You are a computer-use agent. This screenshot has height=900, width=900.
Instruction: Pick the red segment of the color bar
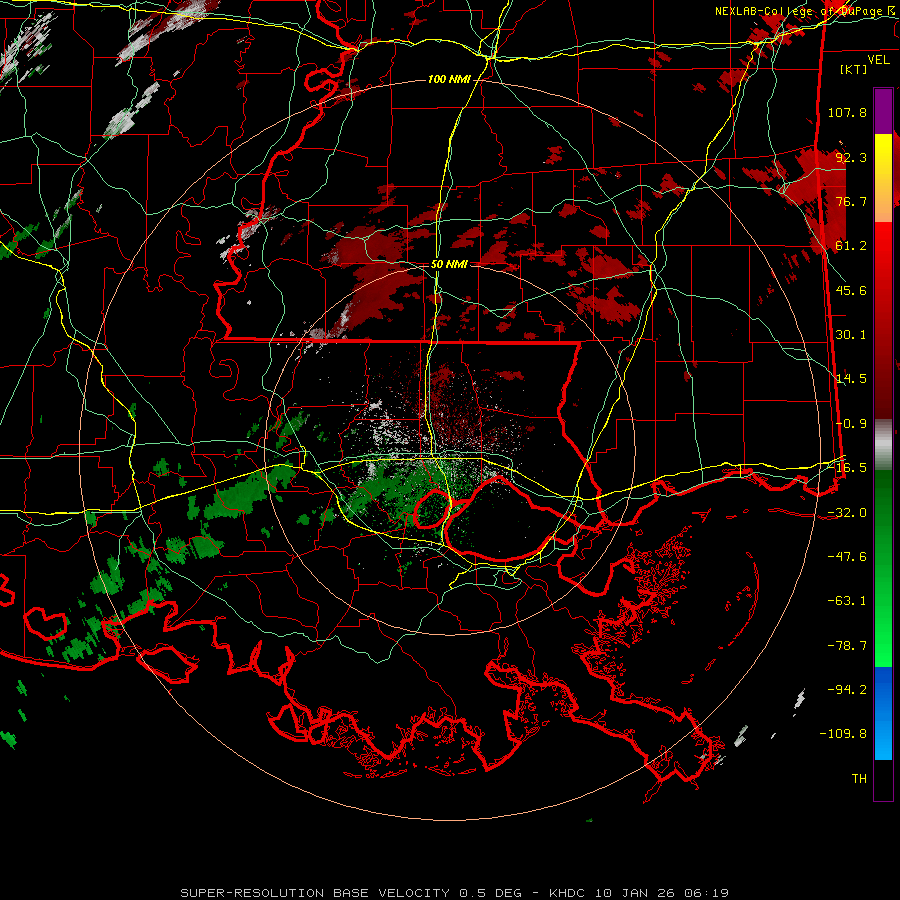(x=883, y=321)
